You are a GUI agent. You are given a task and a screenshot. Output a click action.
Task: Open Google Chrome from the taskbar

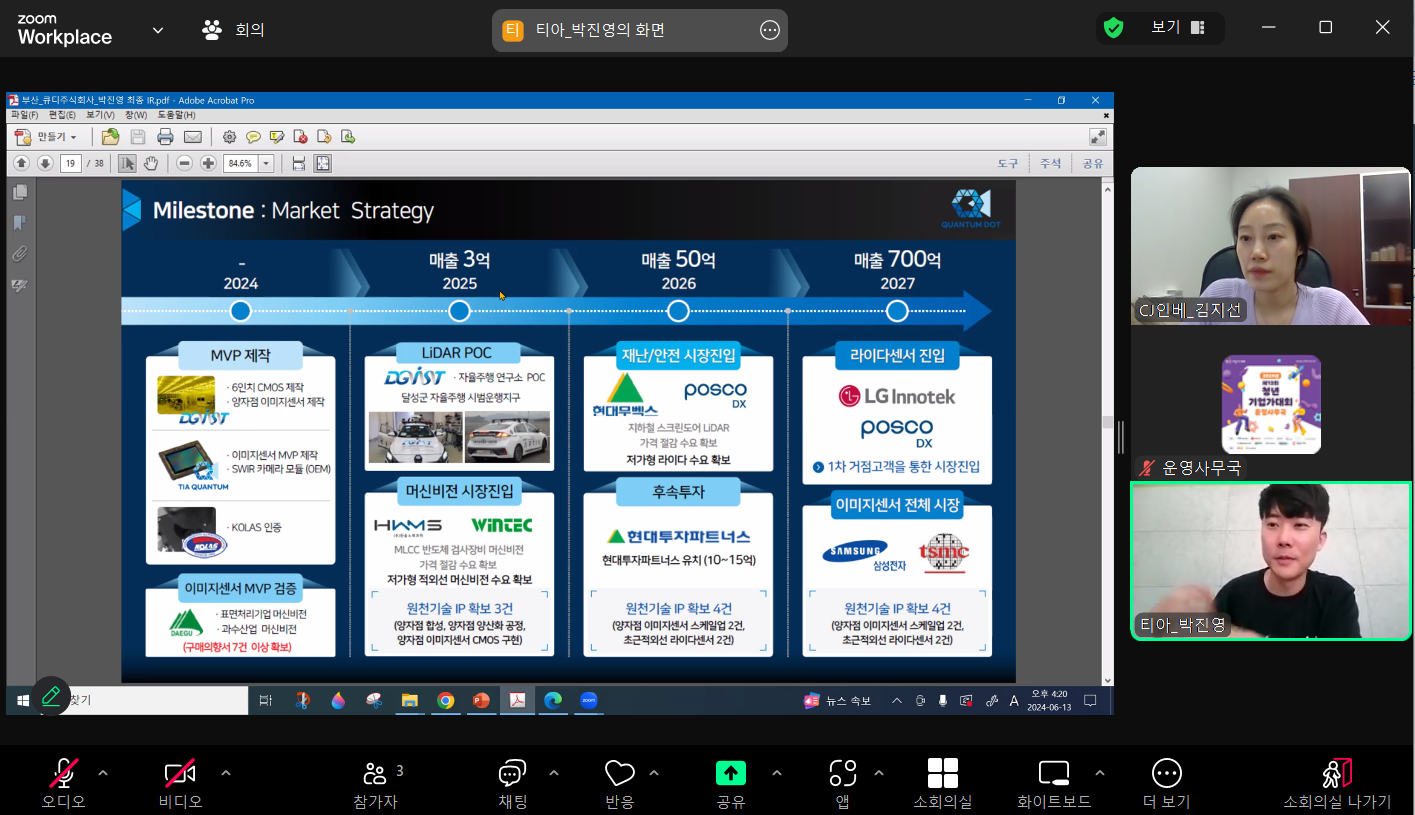coord(445,700)
